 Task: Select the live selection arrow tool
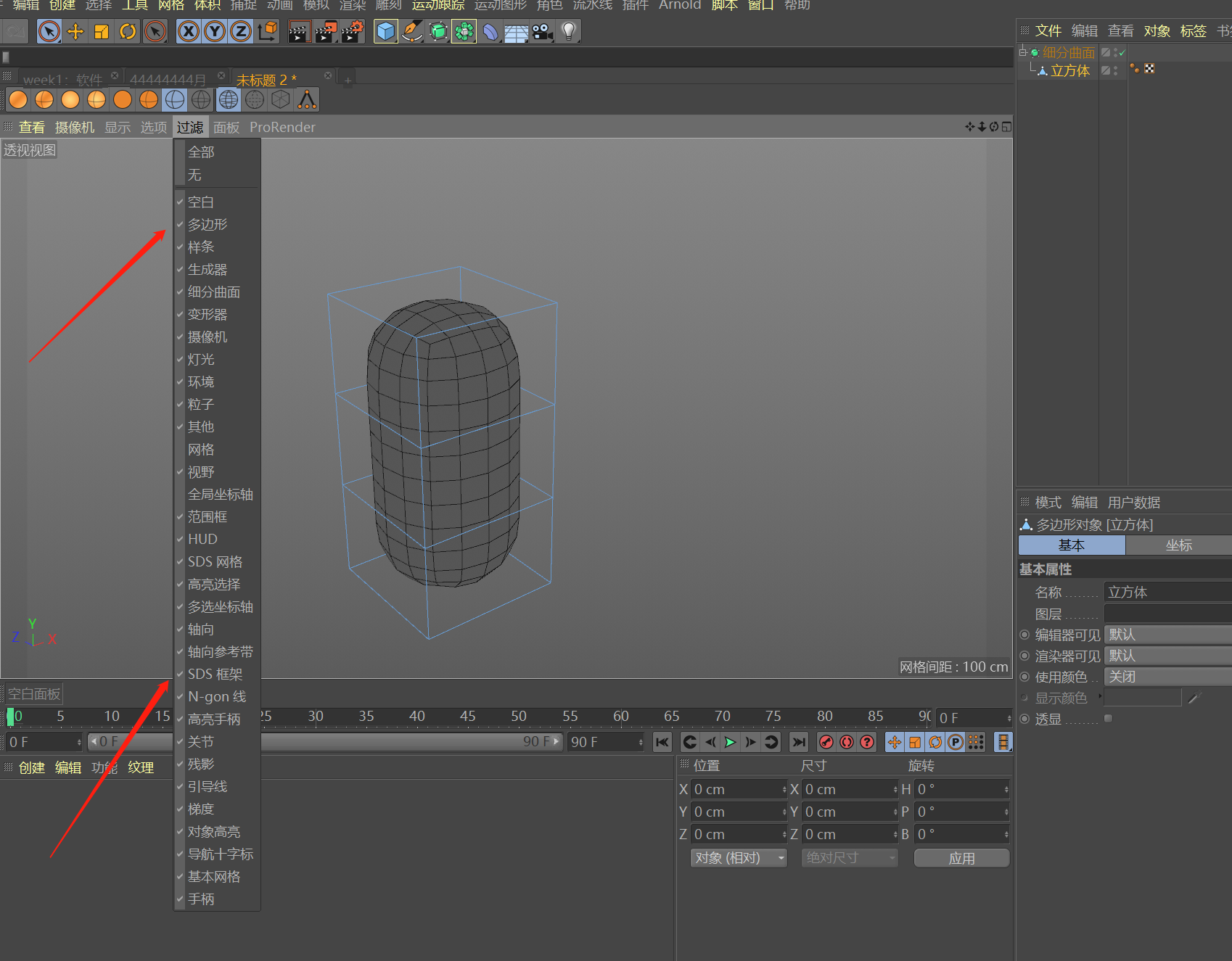(49, 31)
